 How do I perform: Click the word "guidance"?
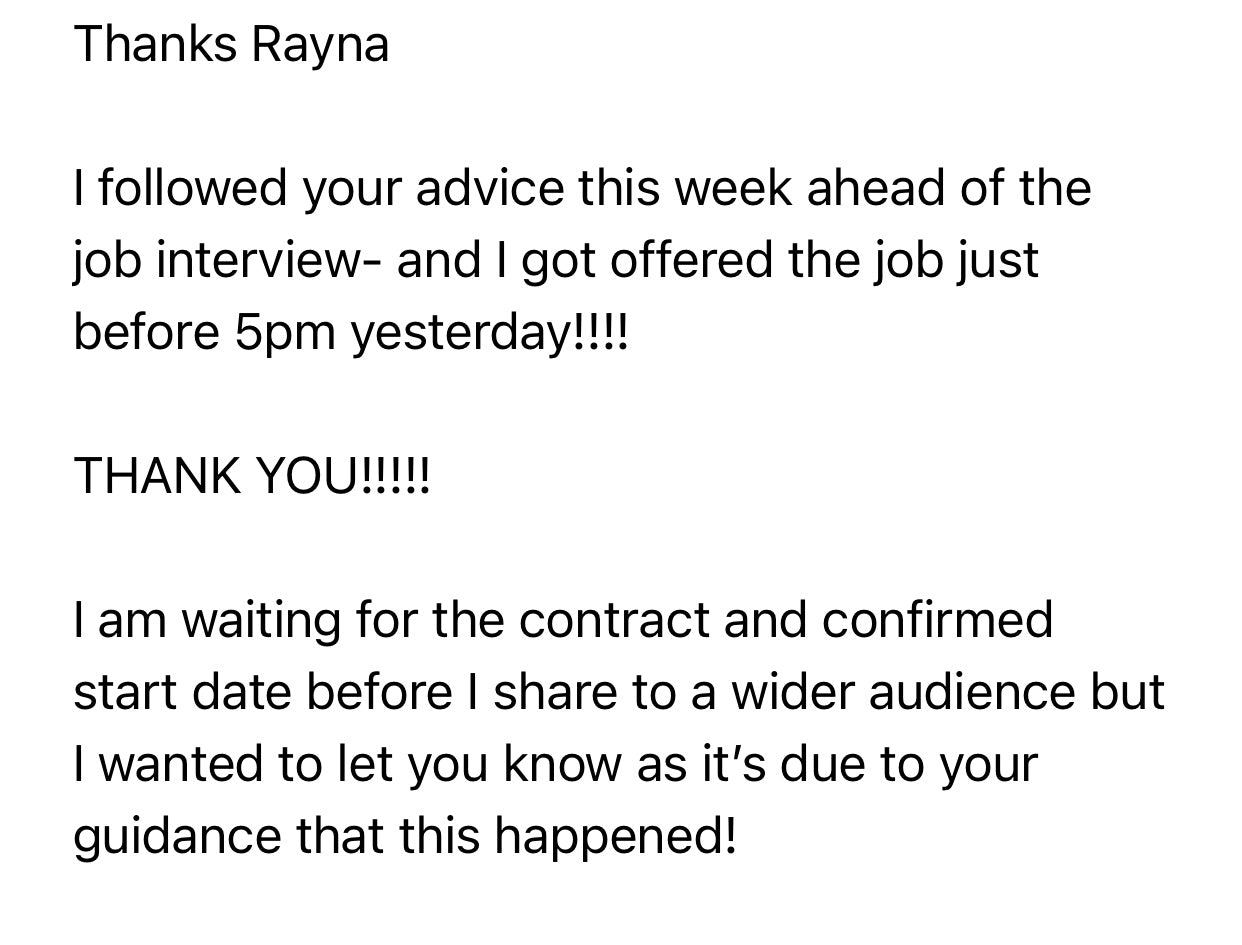pos(176,835)
